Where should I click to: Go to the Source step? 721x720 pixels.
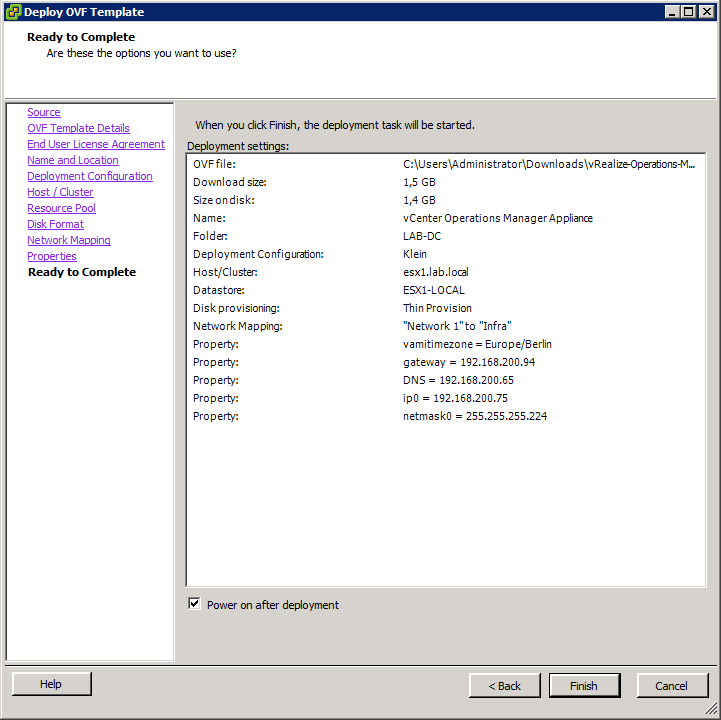(44, 112)
